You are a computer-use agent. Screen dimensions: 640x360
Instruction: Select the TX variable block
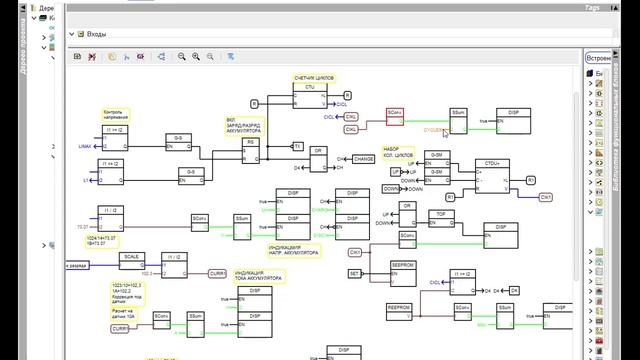(298, 146)
